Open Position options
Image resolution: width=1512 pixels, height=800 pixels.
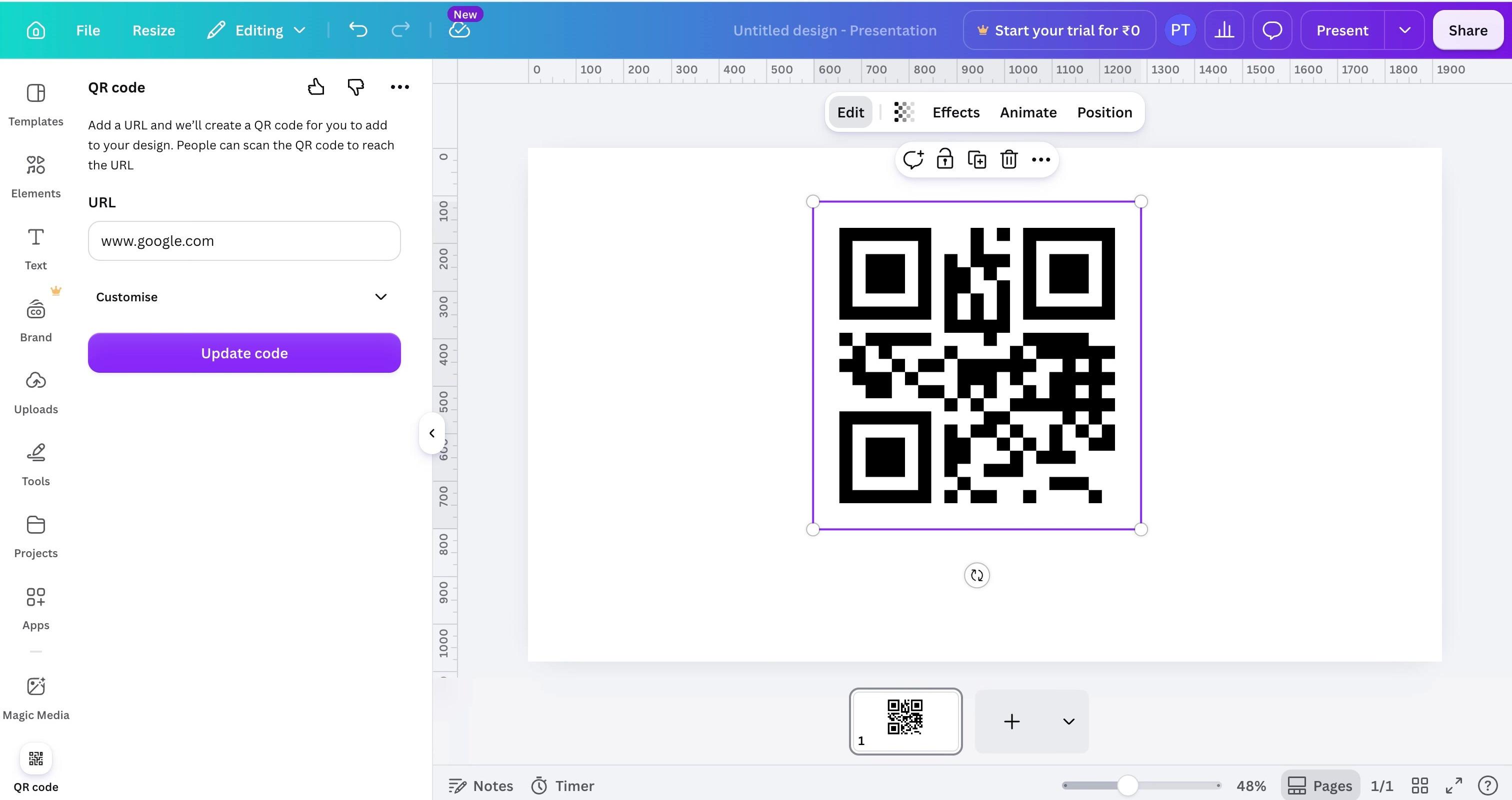1104,112
